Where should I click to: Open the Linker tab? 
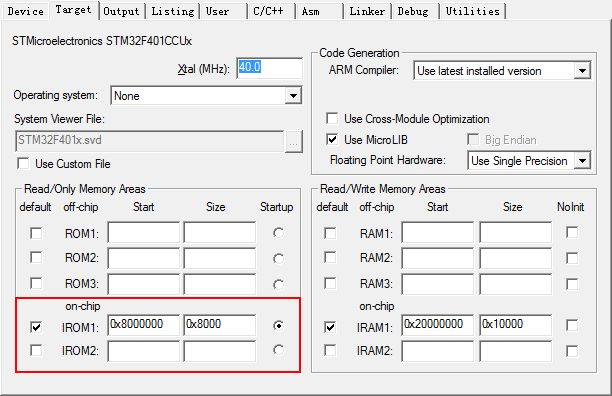(x=368, y=11)
